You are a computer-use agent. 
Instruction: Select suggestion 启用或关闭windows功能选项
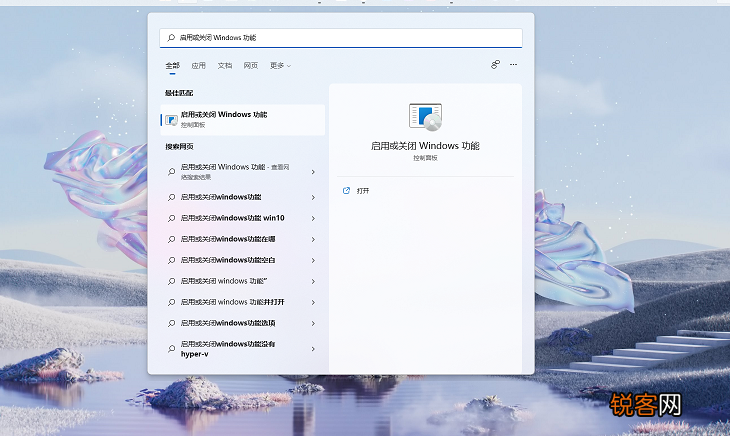coord(243,323)
